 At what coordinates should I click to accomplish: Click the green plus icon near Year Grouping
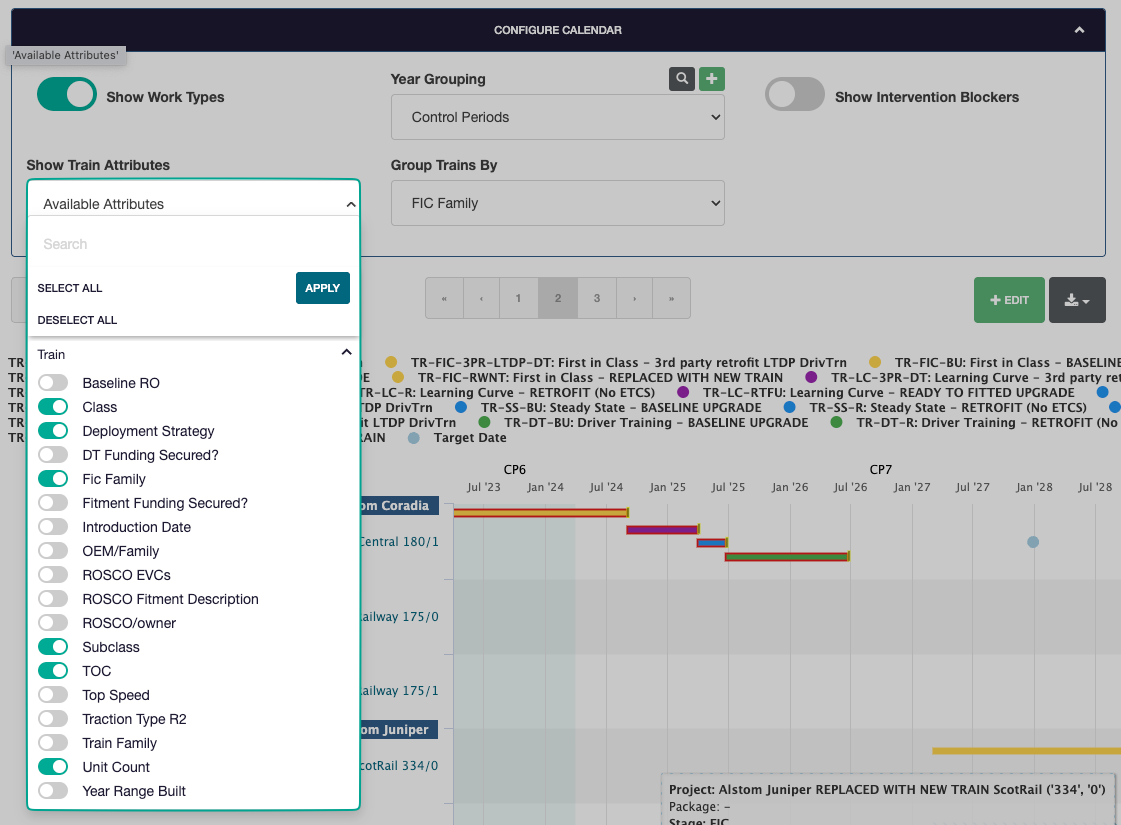pos(711,79)
